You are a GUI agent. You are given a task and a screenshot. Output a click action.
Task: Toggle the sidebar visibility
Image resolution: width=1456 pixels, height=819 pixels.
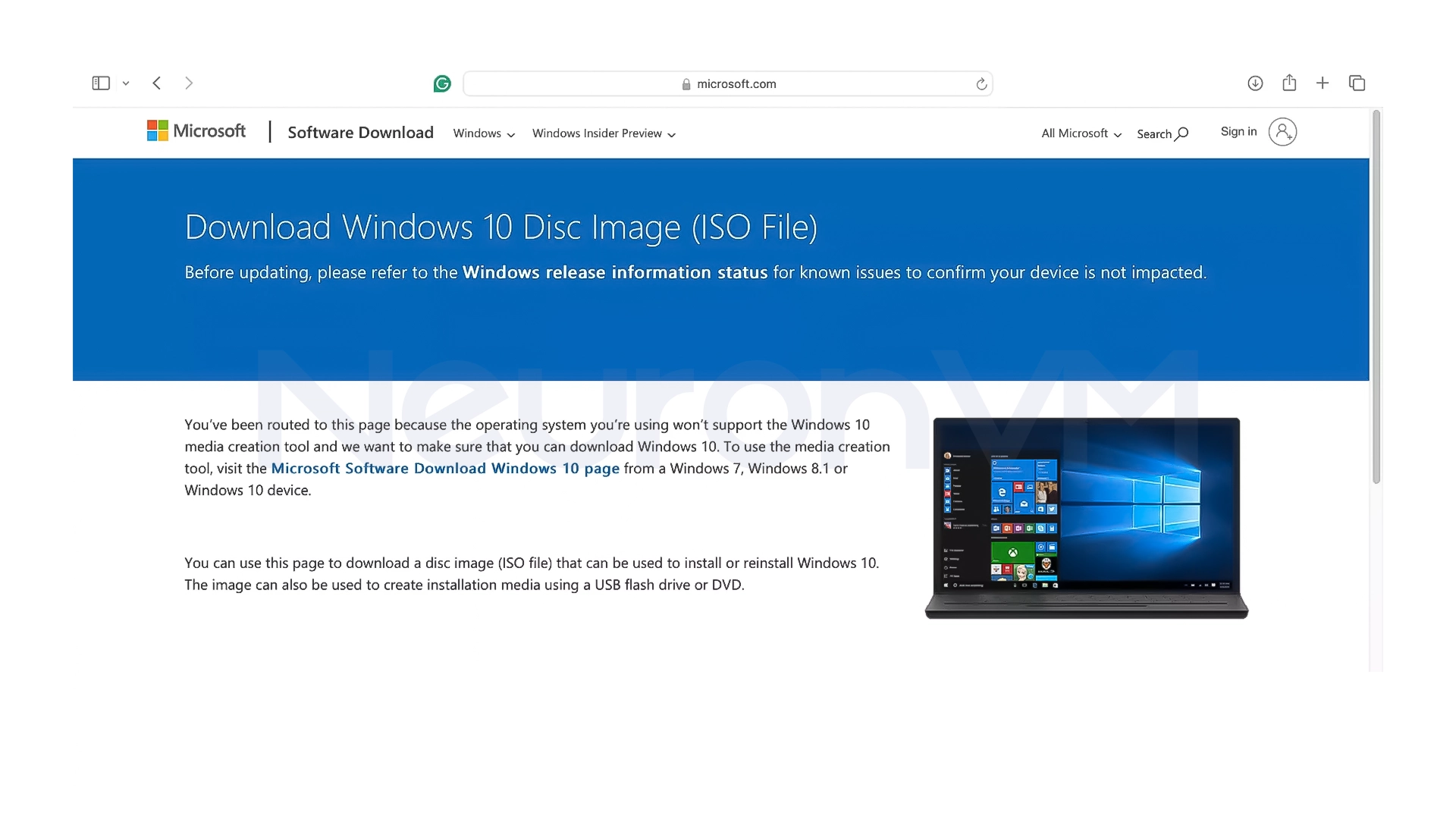coord(101,83)
